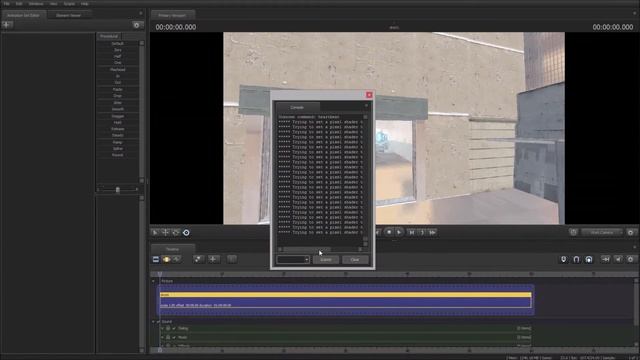Image resolution: width=640 pixels, height=360 pixels.
Task: Toggle the Sound track group checkmark
Action: (158, 322)
